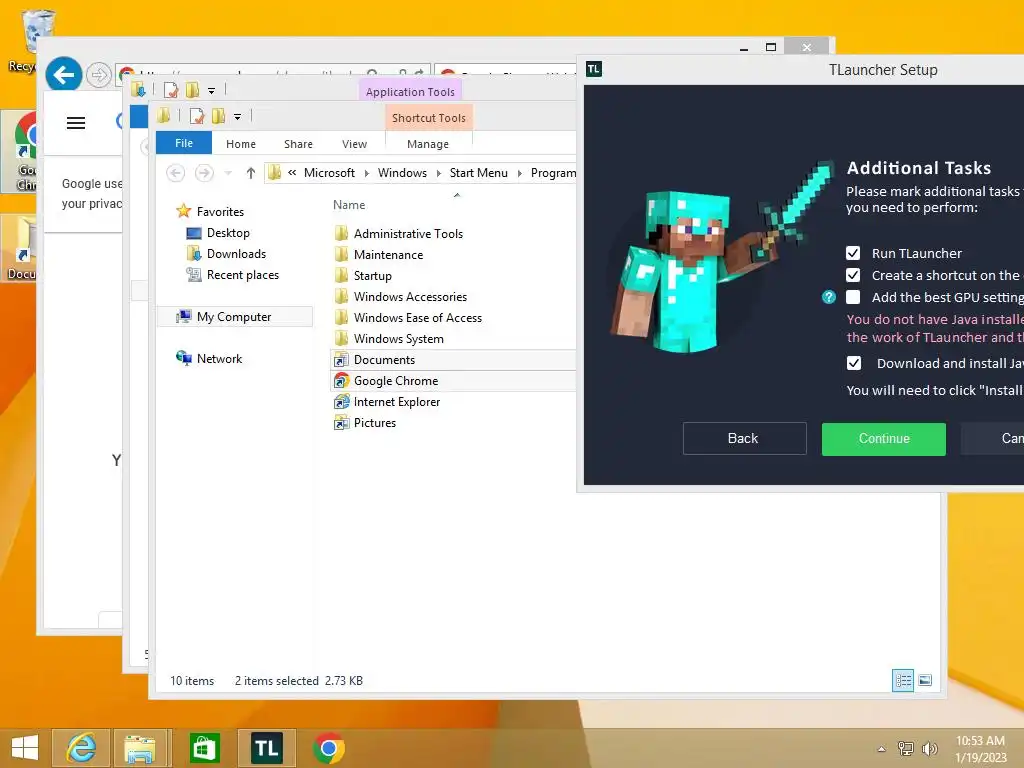The width and height of the screenshot is (1024, 768).
Task: Expand breadcrumb arrow after Start Menu
Action: [520, 173]
